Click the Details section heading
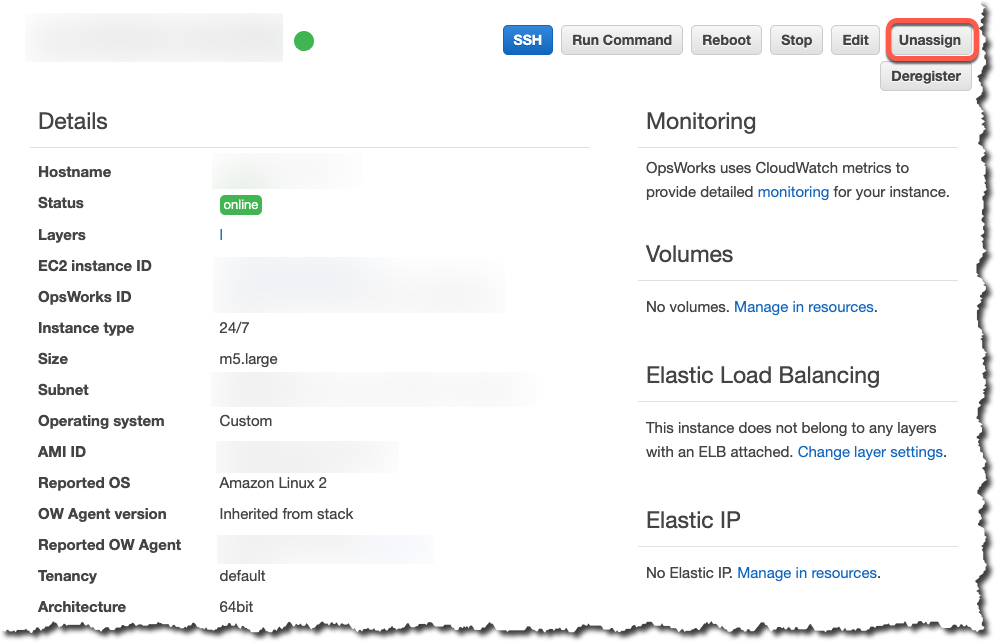997x643 pixels. [x=72, y=121]
